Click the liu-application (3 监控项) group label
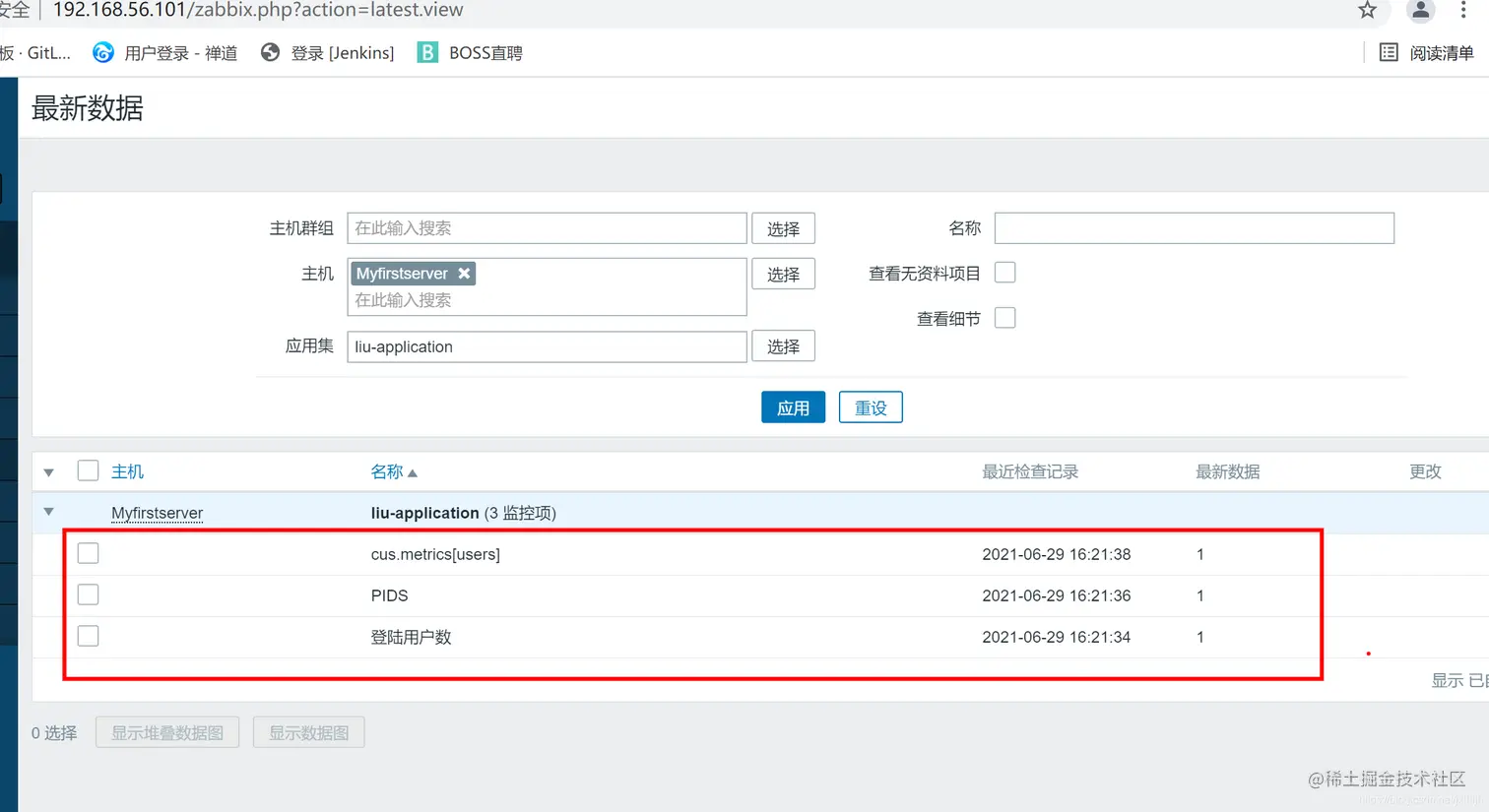1489x812 pixels. pos(463,513)
